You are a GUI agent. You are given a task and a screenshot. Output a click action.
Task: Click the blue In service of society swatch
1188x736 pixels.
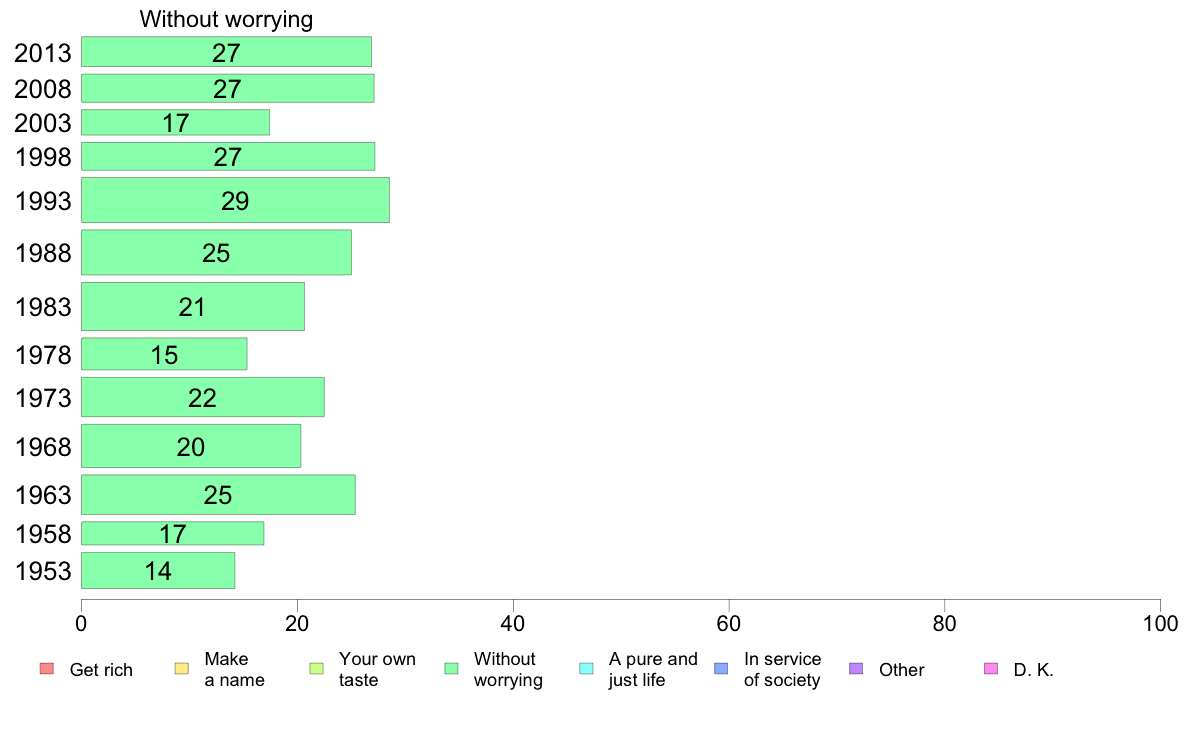[x=721, y=669]
